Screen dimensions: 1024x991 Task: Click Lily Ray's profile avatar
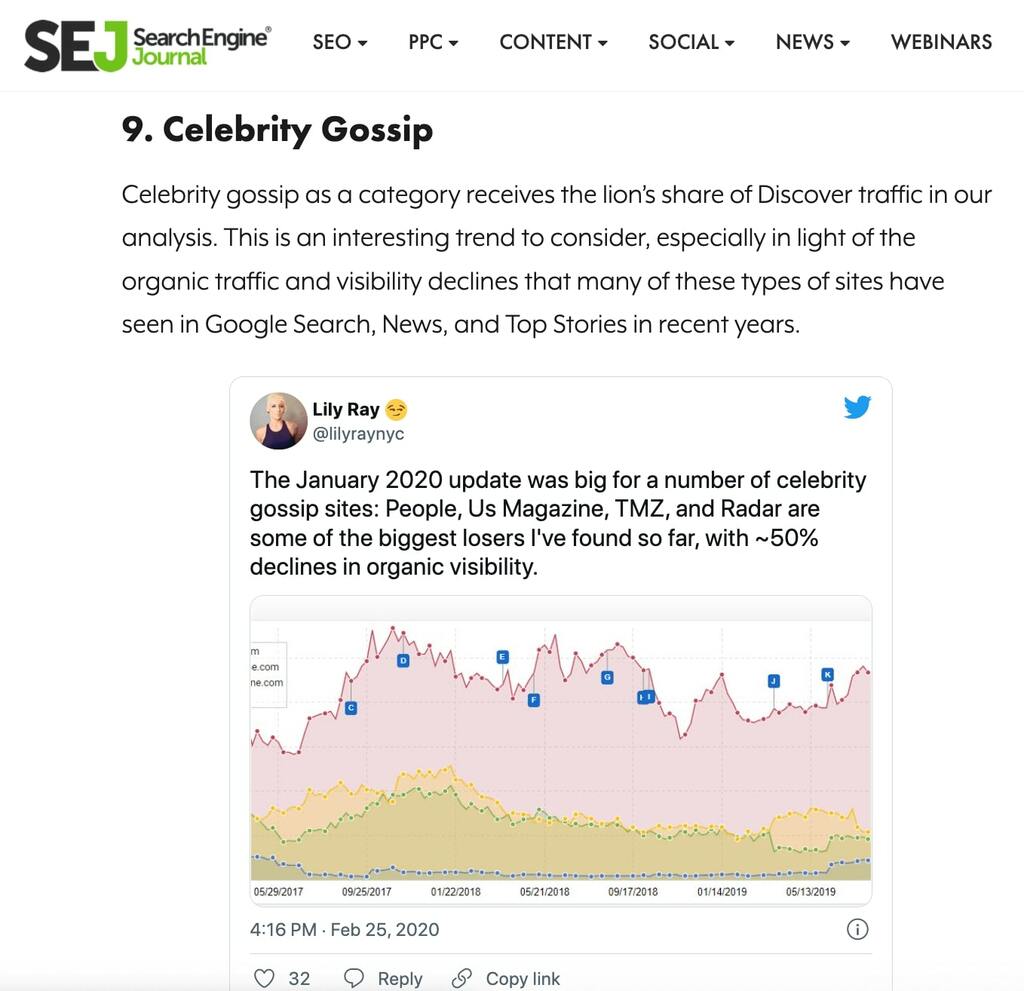click(x=278, y=420)
